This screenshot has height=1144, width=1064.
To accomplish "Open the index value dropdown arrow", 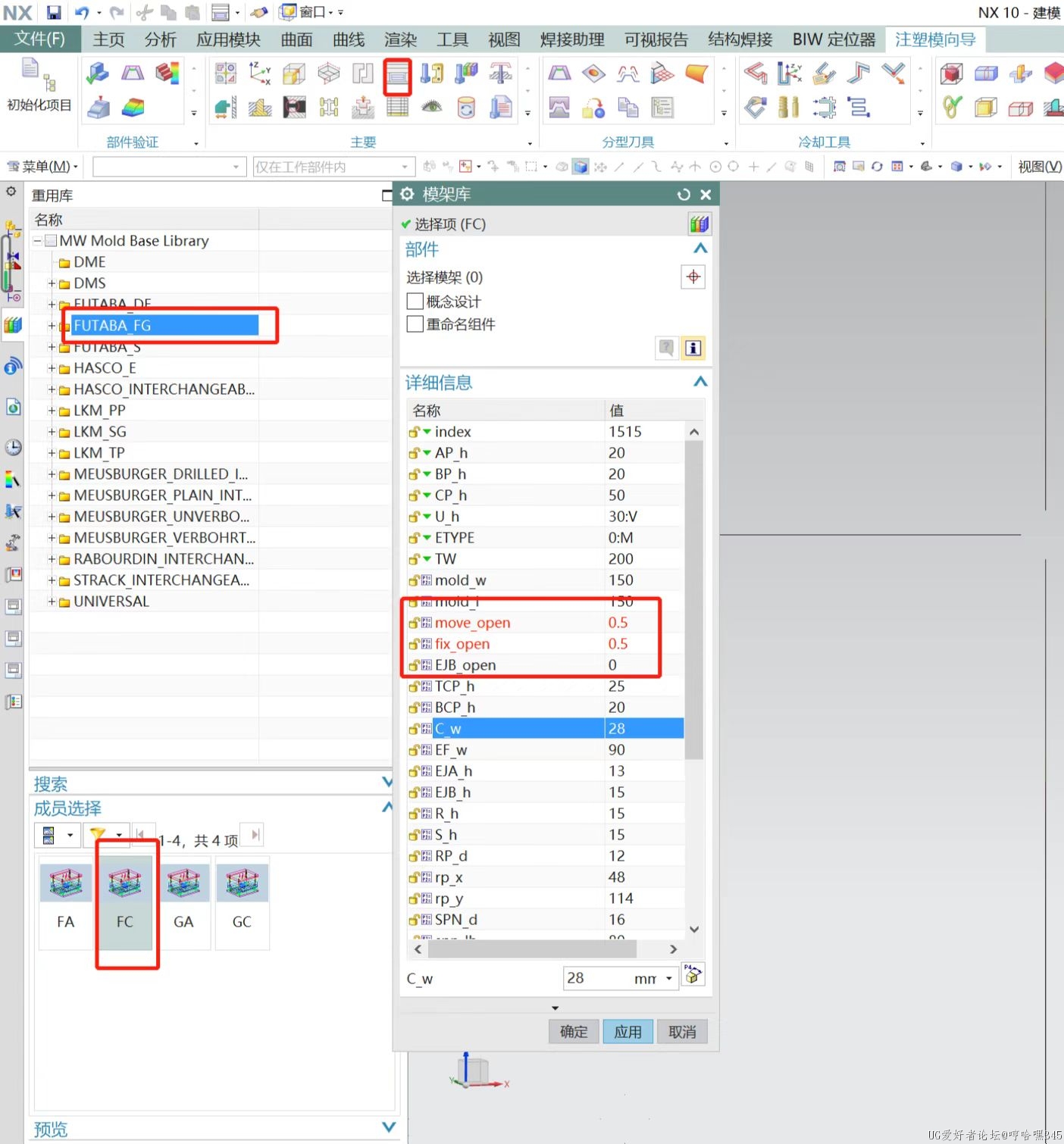I will pos(427,432).
